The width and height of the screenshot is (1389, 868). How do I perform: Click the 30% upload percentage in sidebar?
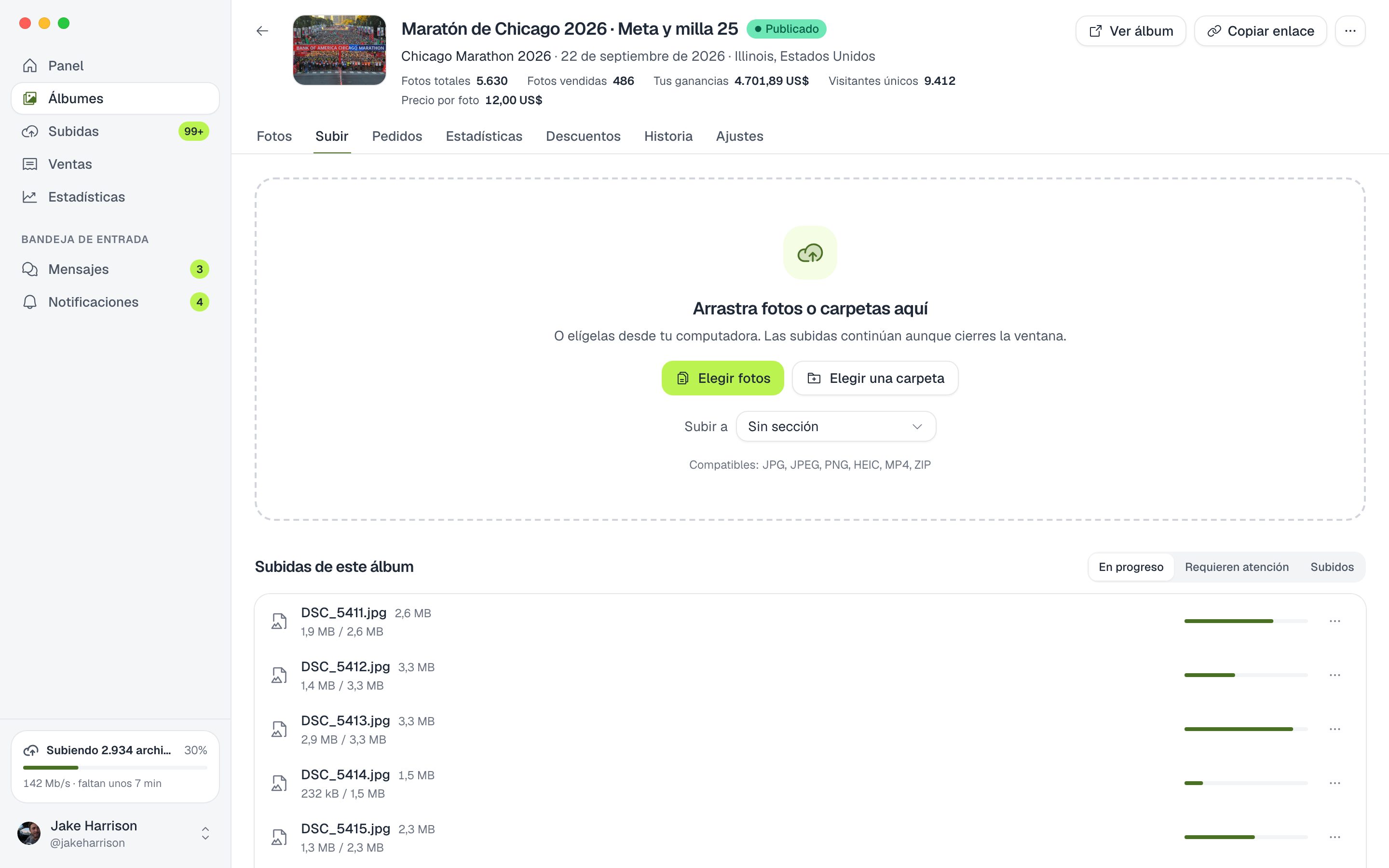pos(196,750)
